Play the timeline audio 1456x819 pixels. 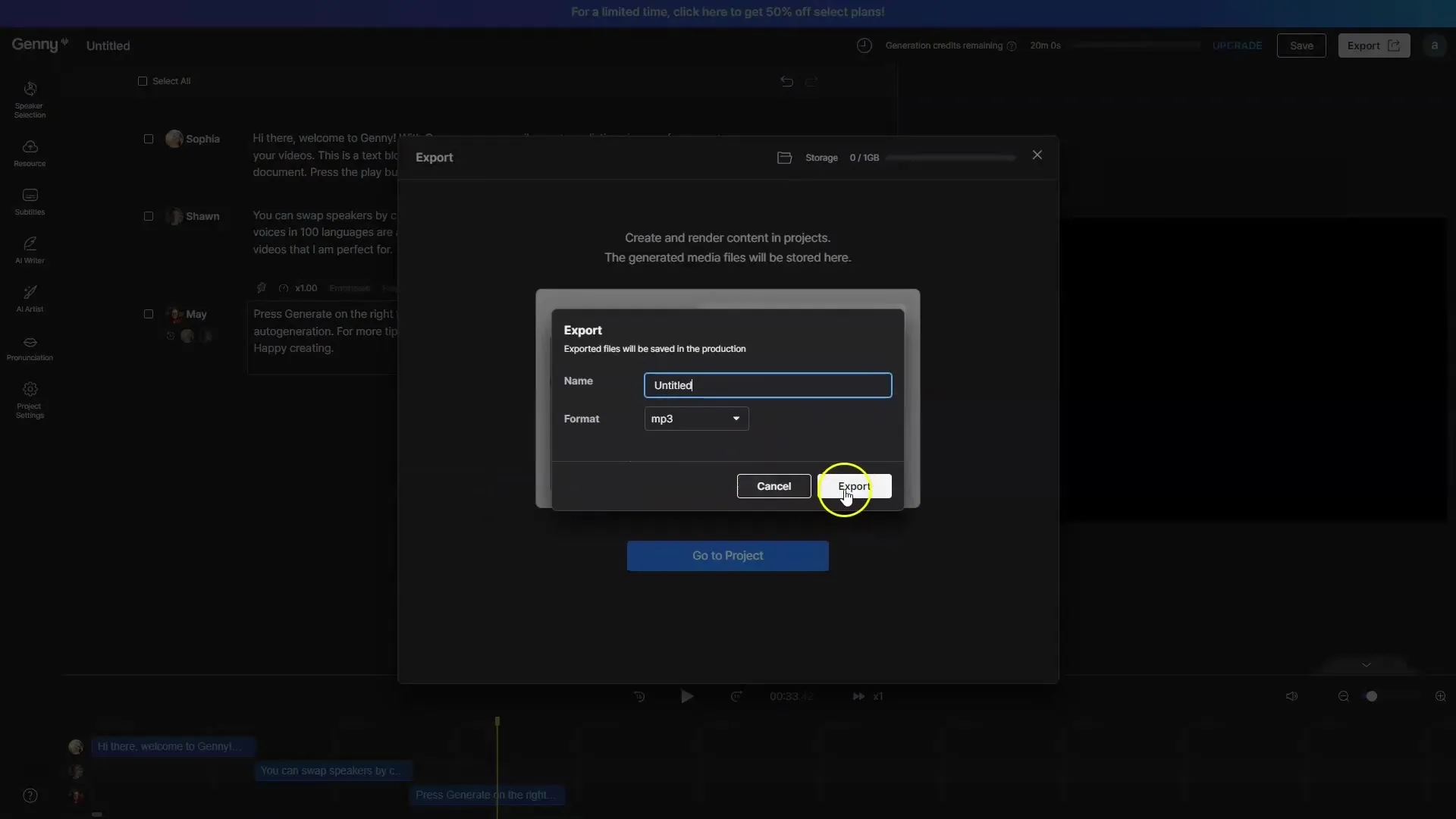tap(686, 696)
